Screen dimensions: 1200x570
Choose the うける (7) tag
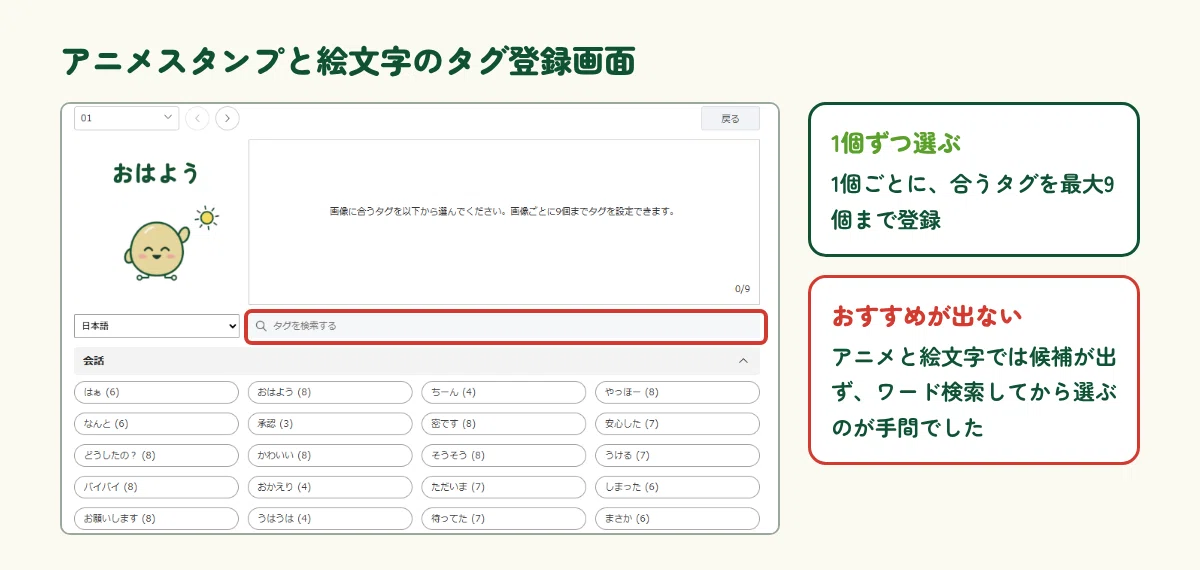[677, 455]
